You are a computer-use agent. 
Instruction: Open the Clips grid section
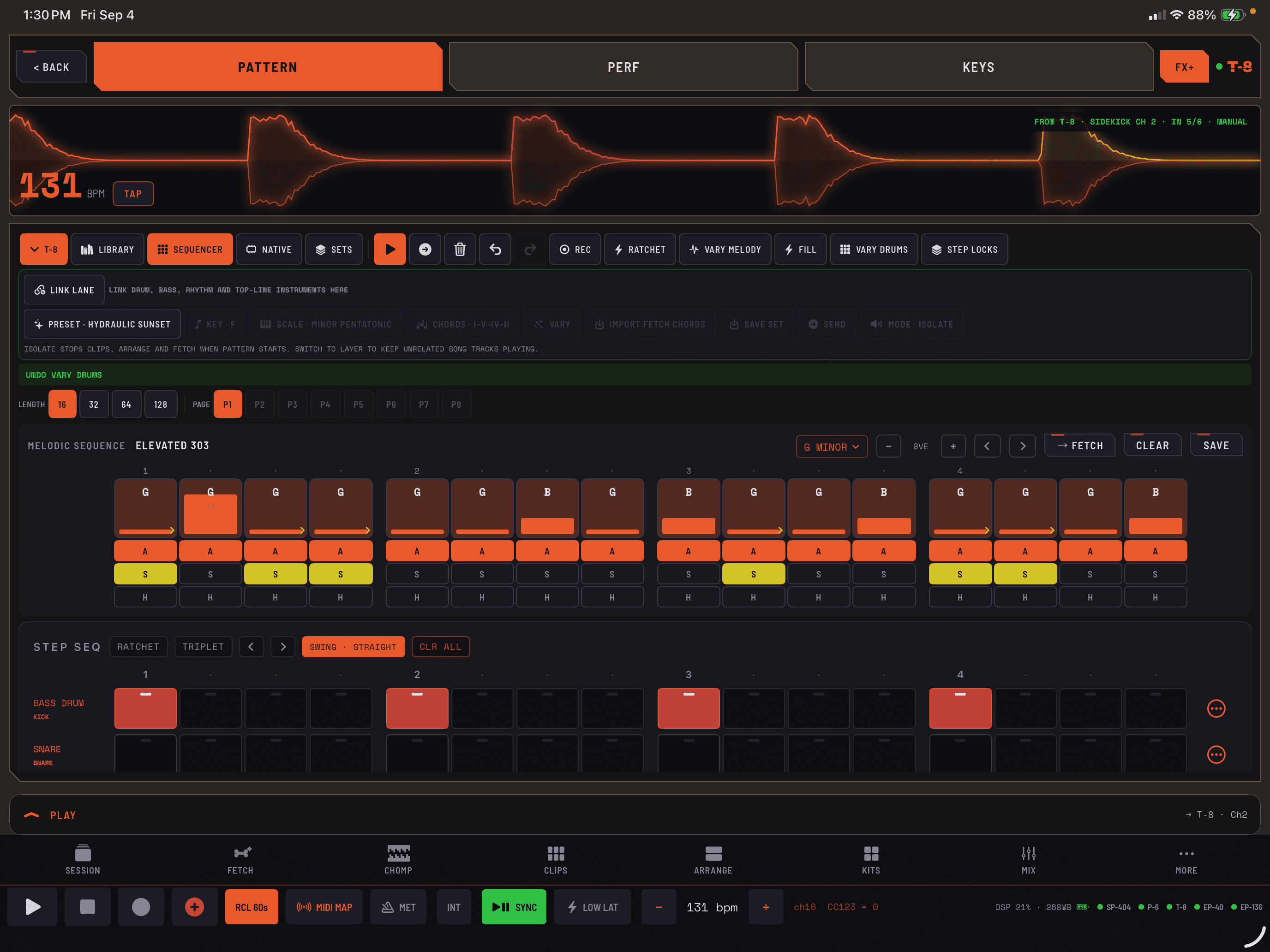pos(556,859)
